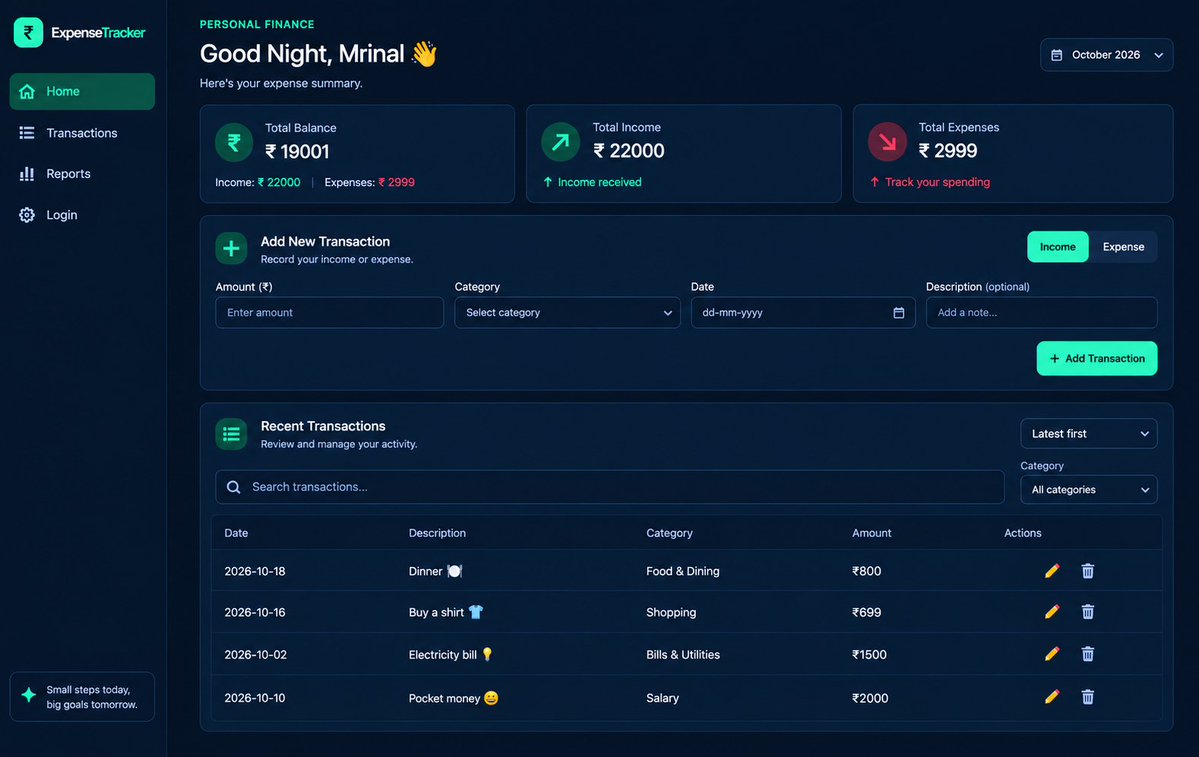Click the Total Balance rupee circle icon
Viewport: 1199px width, 757px height.
pyautogui.click(x=234, y=142)
